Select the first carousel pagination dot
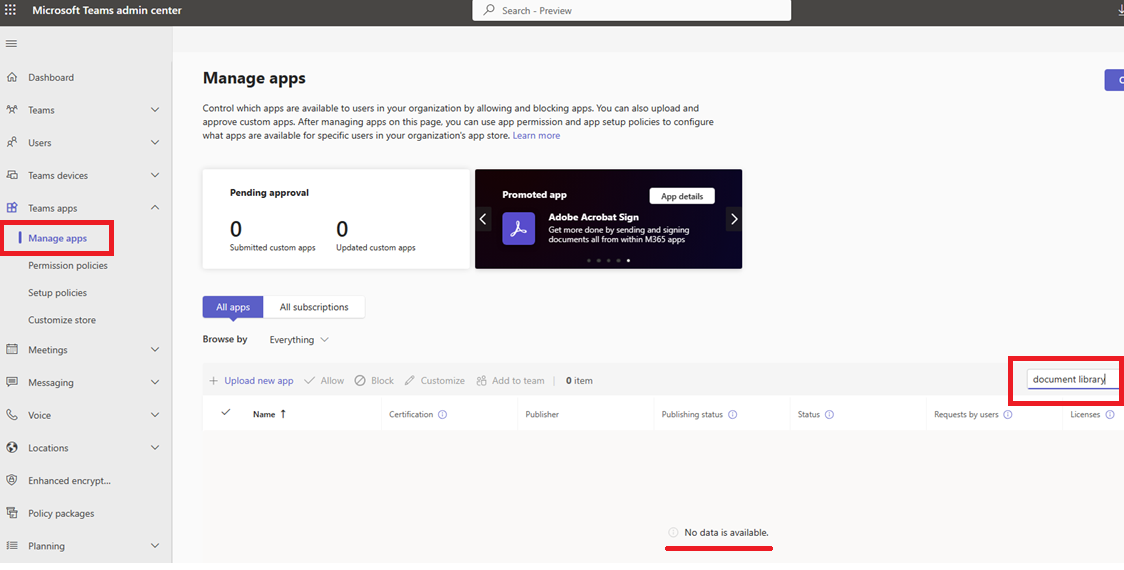The image size is (1124, 570). click(589, 261)
